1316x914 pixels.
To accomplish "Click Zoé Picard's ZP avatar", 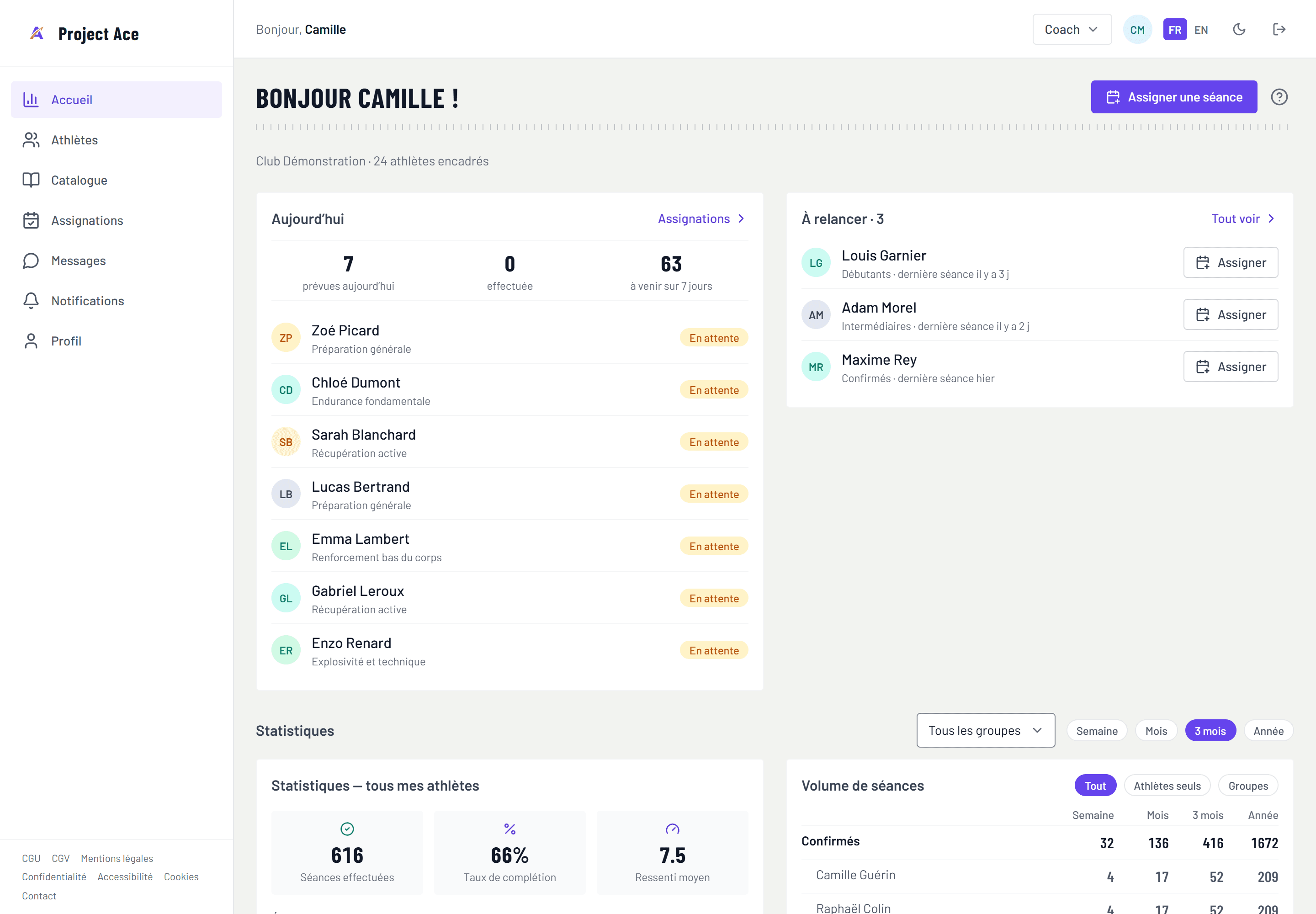I will coord(286,338).
